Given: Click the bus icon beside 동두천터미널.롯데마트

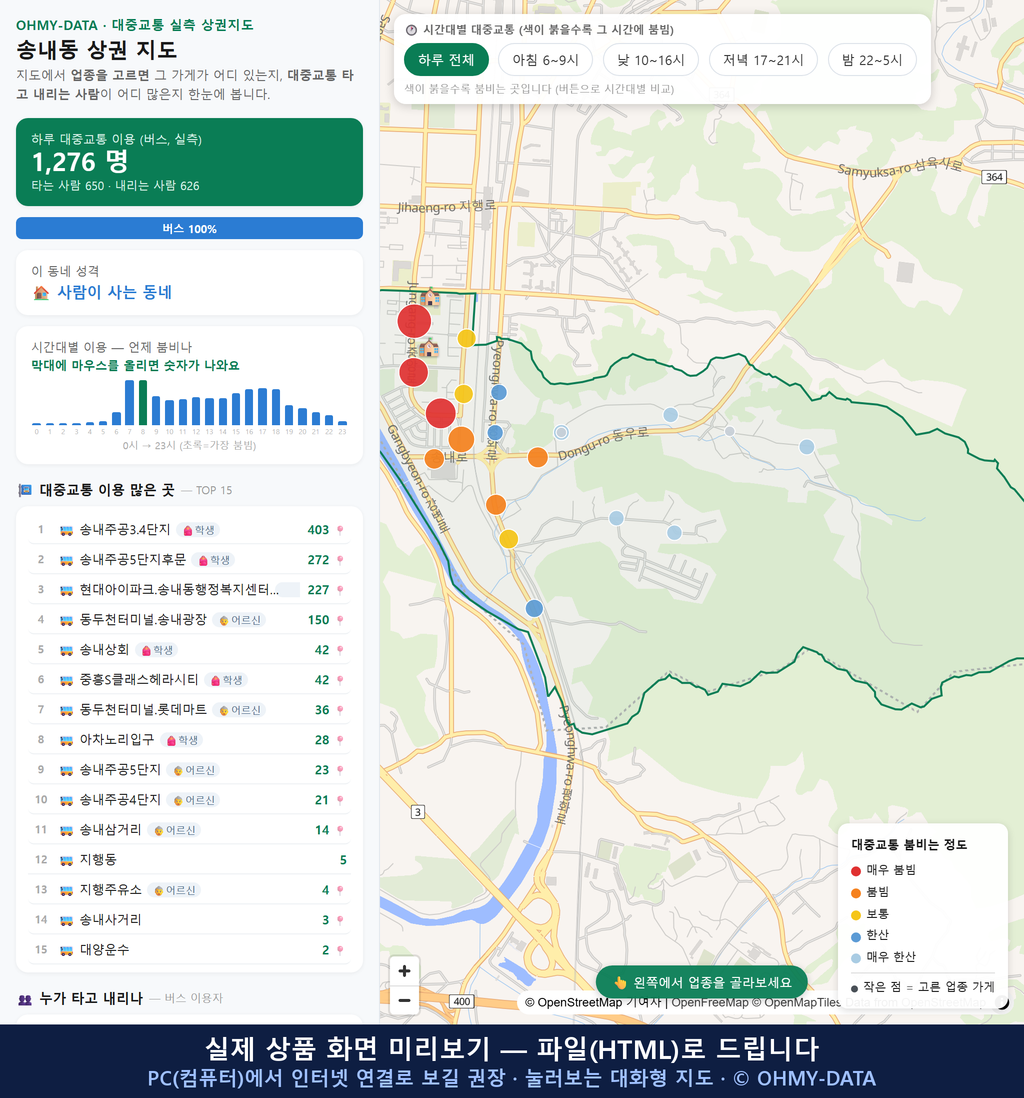Looking at the screenshot, I should tap(67, 710).
